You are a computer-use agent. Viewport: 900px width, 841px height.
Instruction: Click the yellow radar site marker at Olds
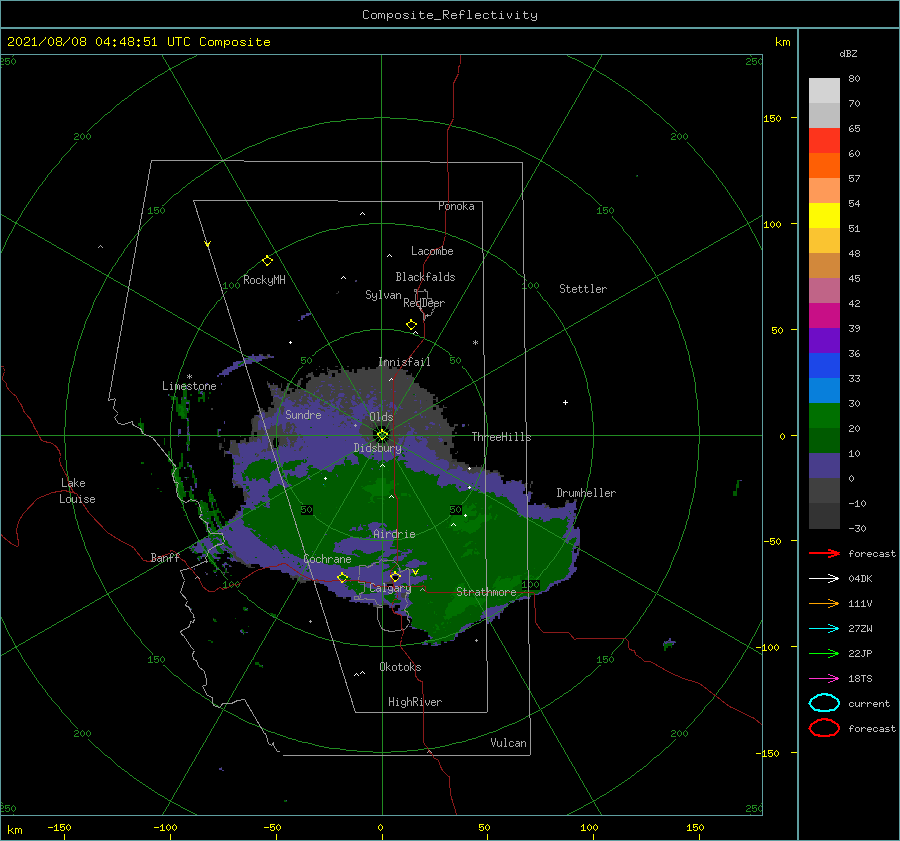pyautogui.click(x=382, y=435)
